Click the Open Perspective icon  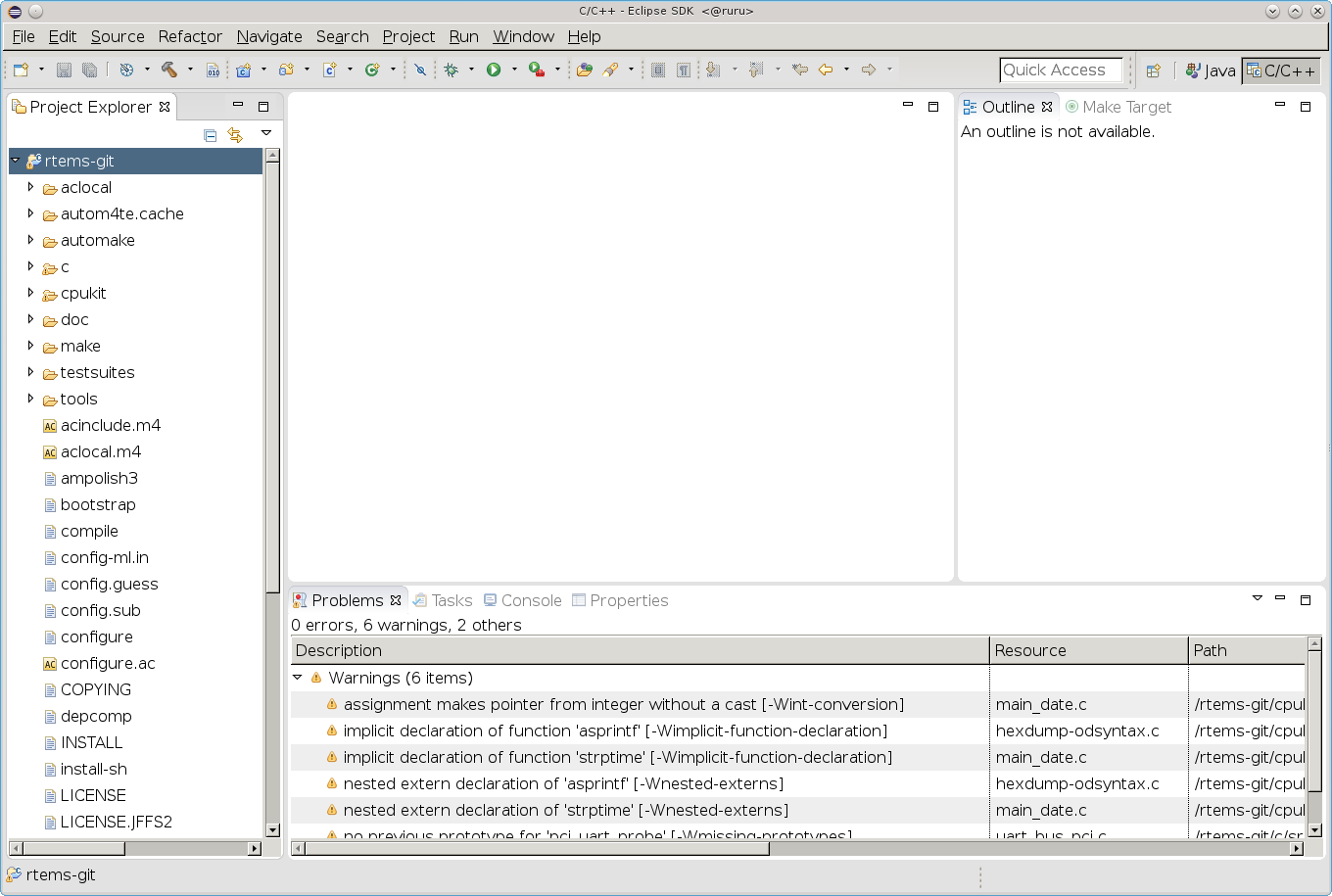(x=1154, y=71)
